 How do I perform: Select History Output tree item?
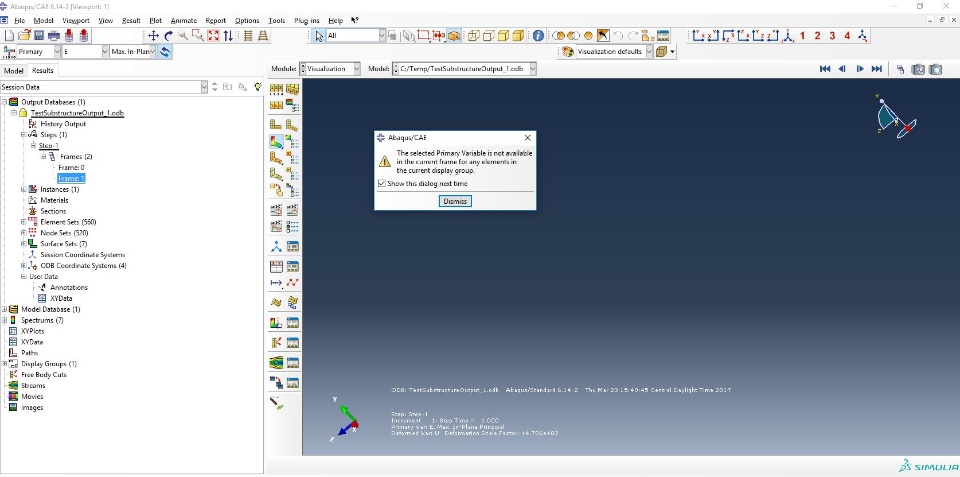[63, 124]
